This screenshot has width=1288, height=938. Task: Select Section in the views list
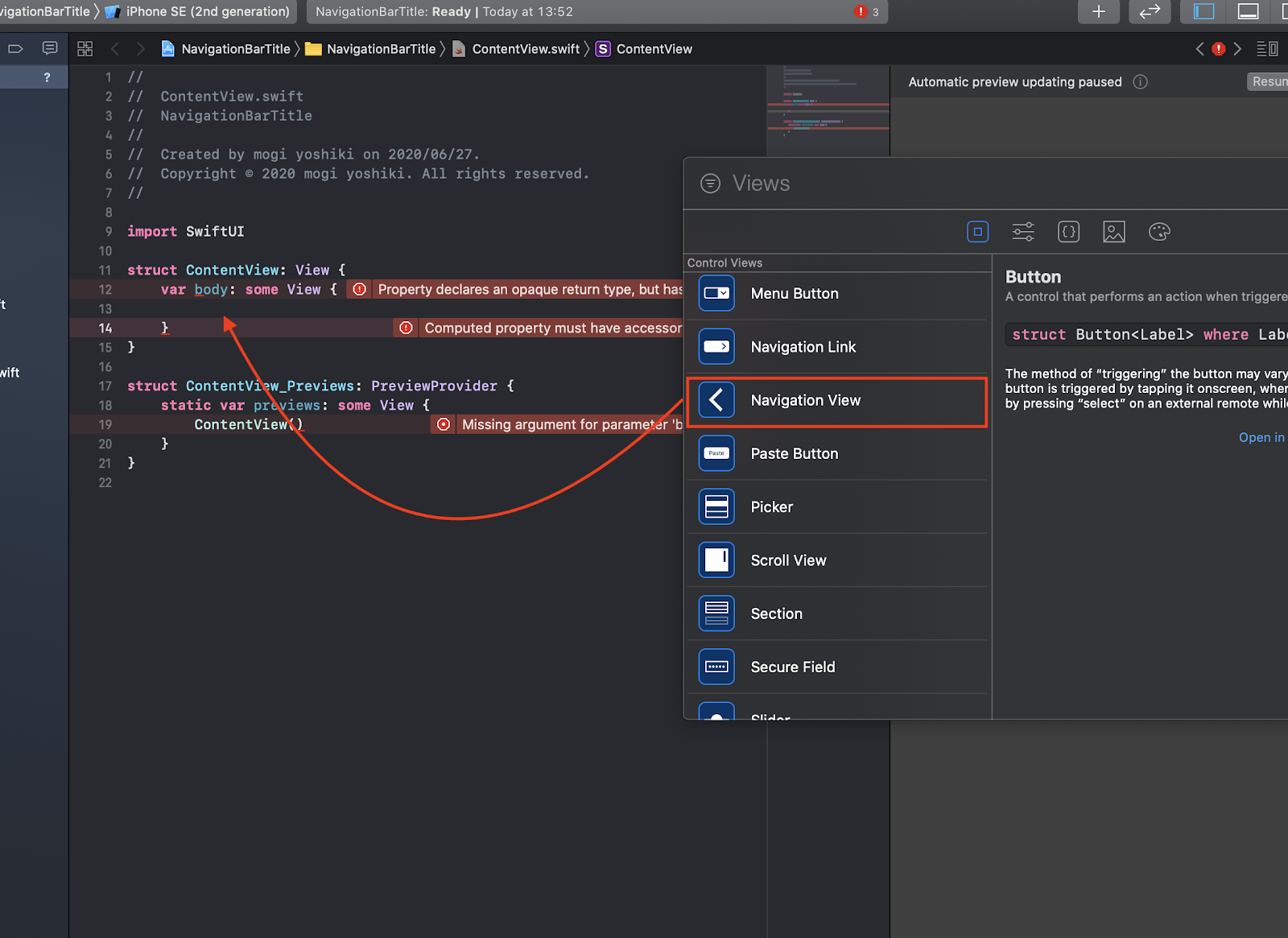(x=836, y=614)
